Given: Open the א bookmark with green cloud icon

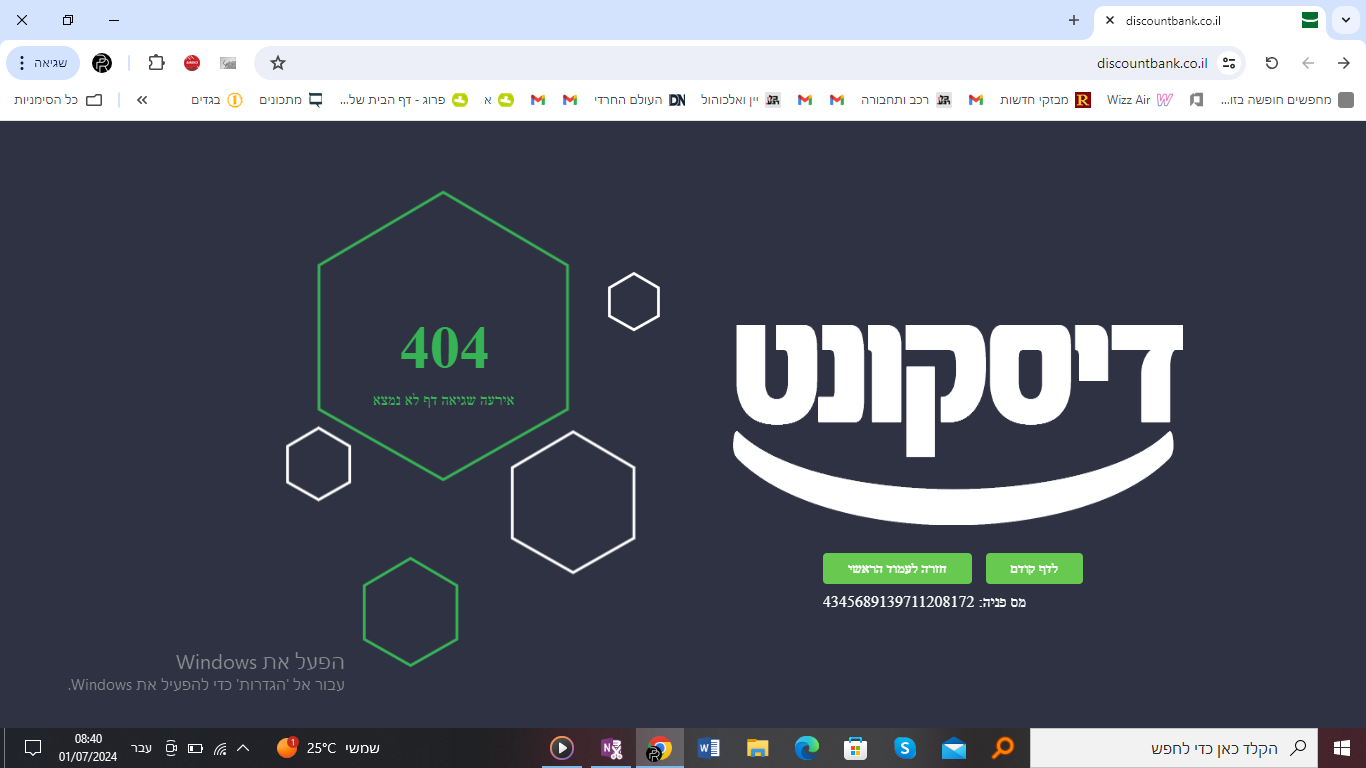Looking at the screenshot, I should (x=500, y=100).
